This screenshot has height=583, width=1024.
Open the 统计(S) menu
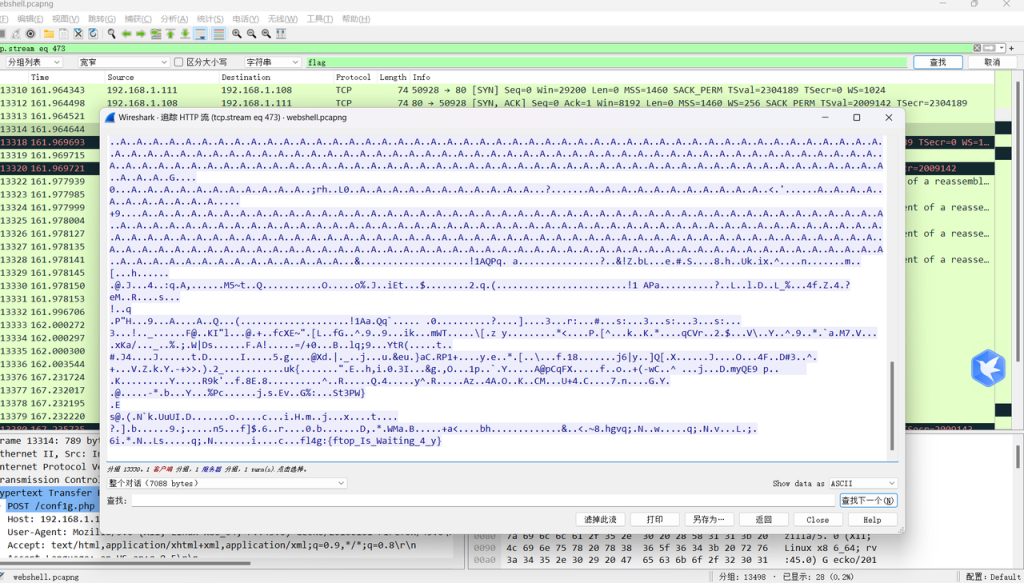(210, 19)
